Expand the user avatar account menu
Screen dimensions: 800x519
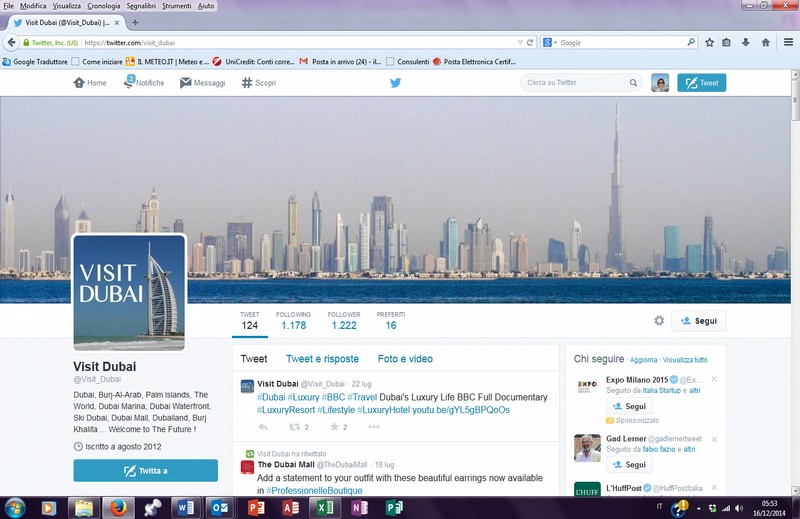point(660,83)
